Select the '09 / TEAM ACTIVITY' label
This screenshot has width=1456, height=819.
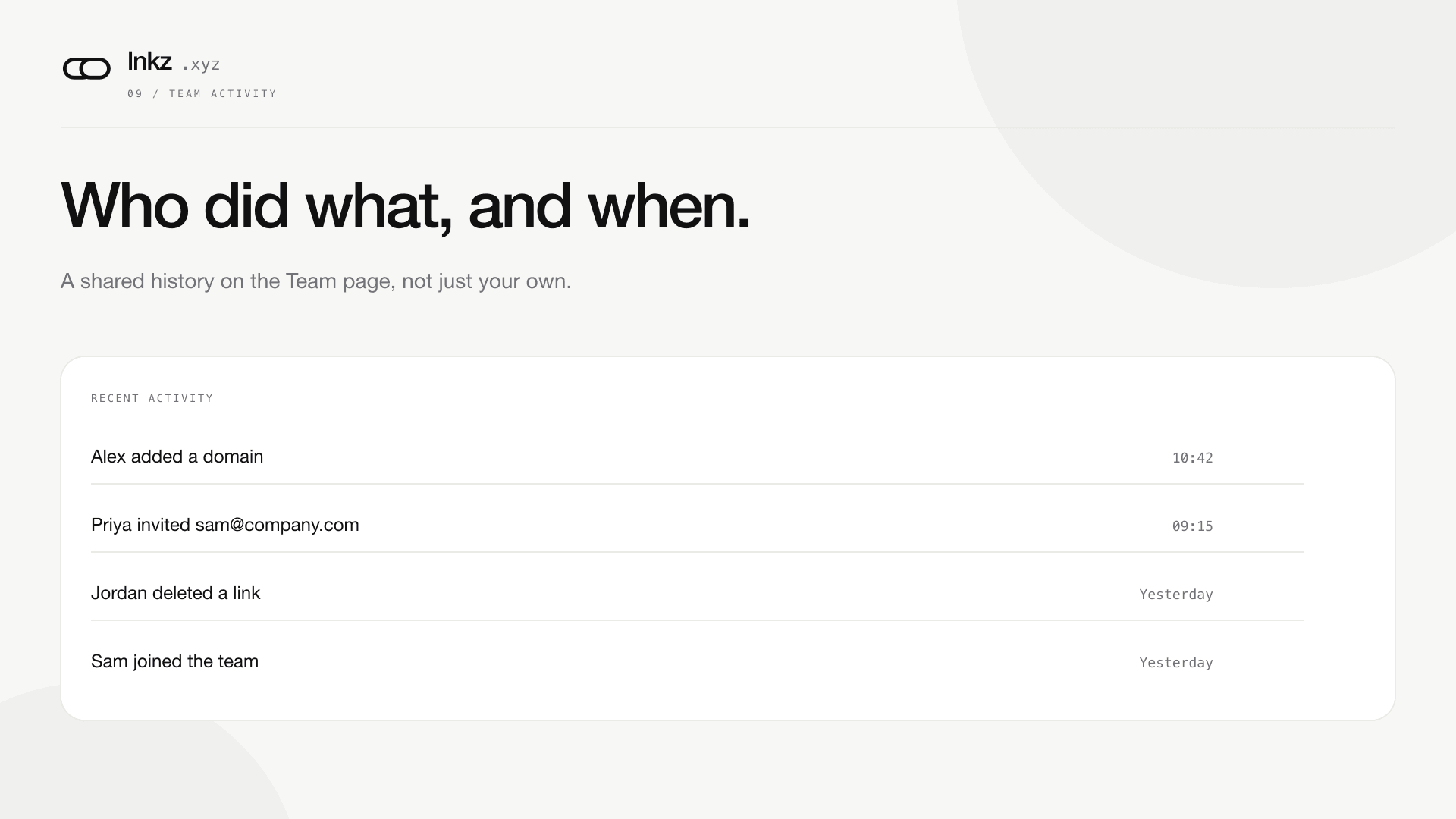pyautogui.click(x=202, y=94)
